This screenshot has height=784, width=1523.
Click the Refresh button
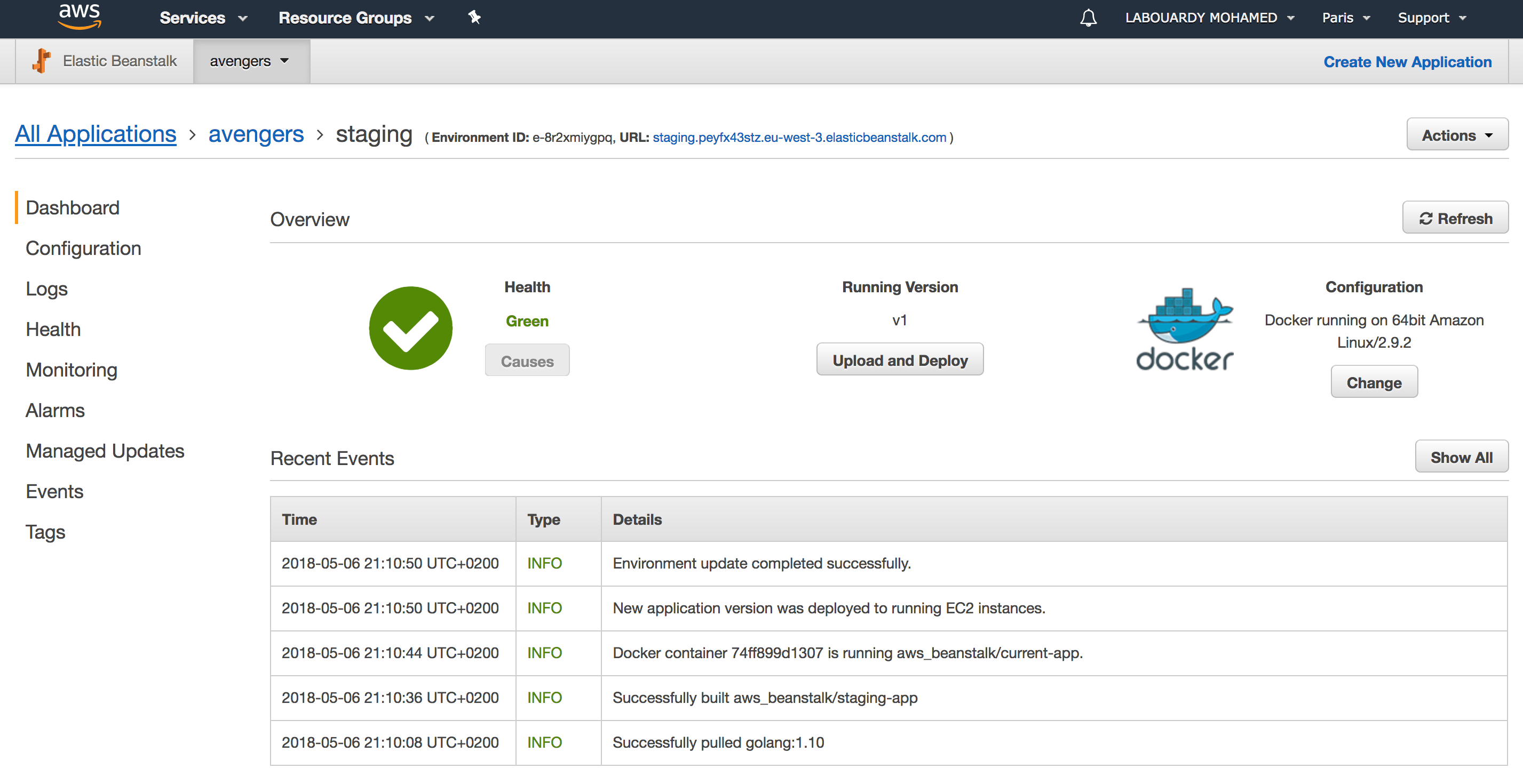(1455, 218)
